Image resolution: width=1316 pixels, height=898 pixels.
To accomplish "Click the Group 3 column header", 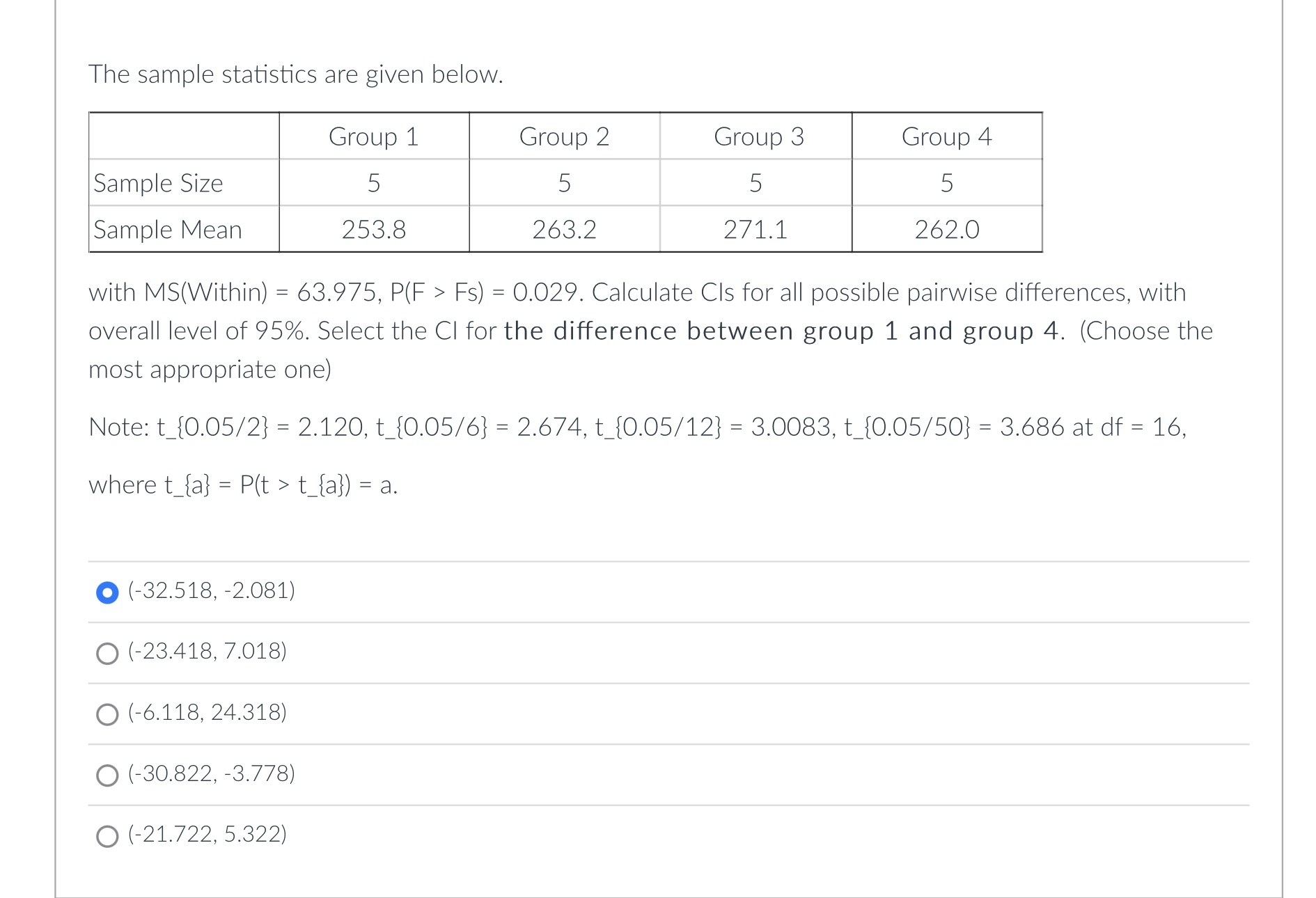I will click(x=758, y=136).
